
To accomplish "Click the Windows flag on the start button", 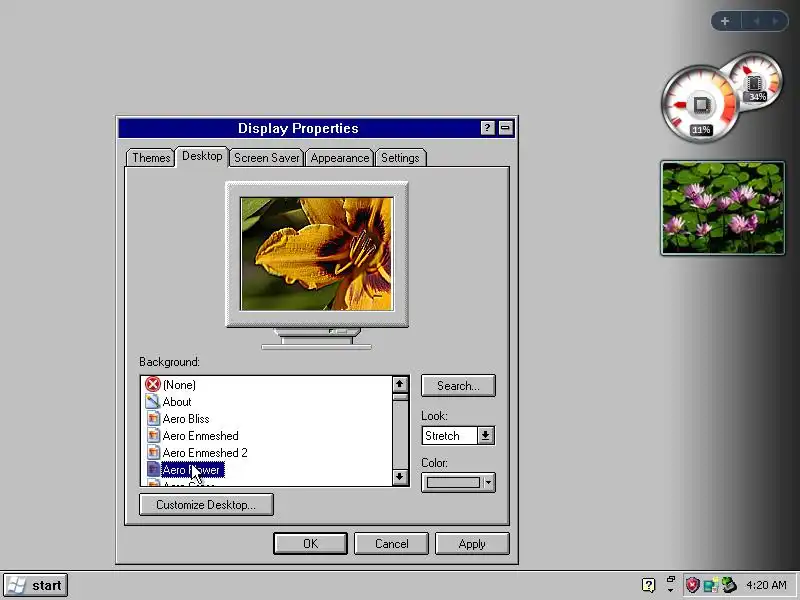I will (x=16, y=585).
